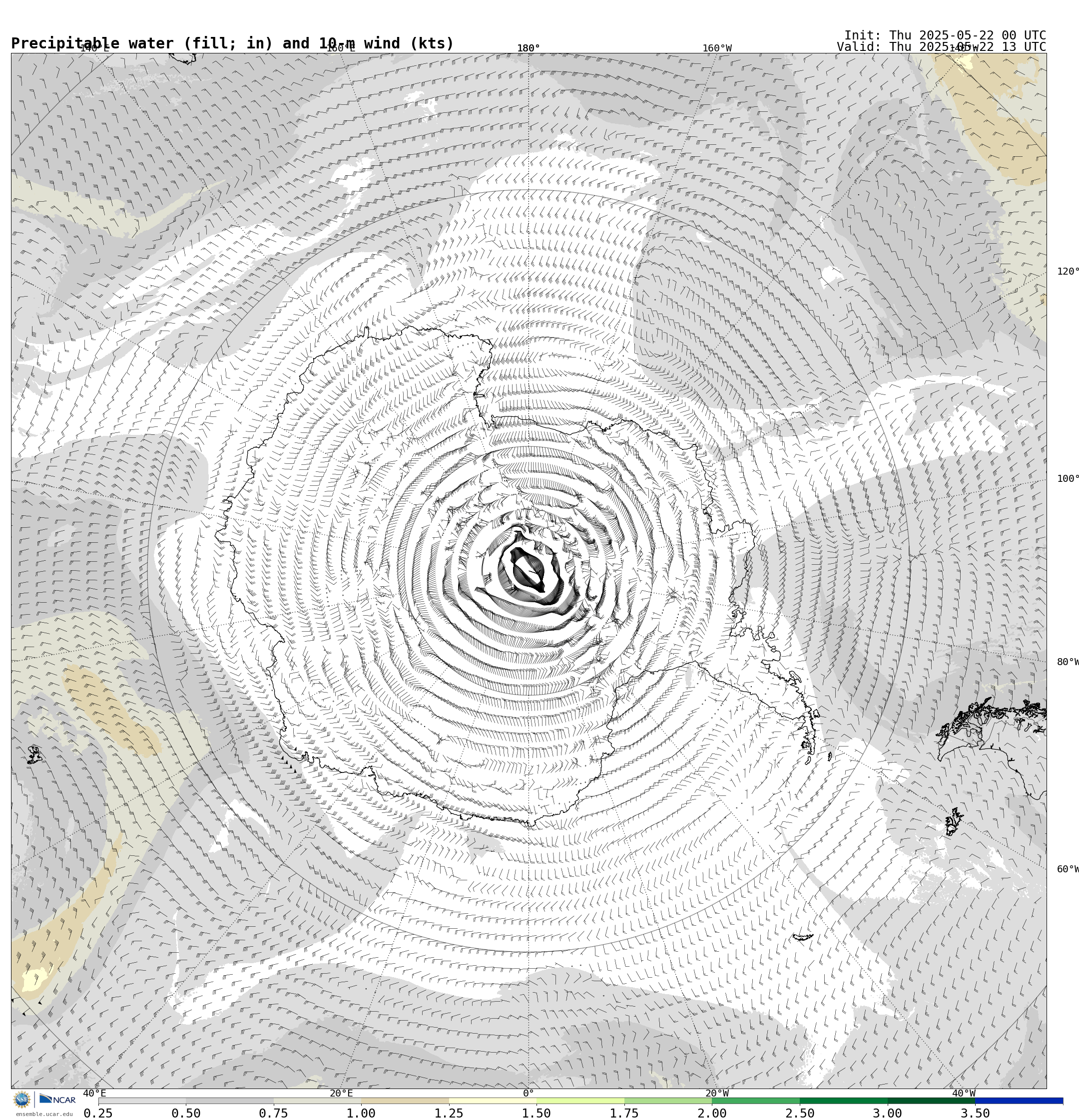Viewport: 1079px width, 1120px height.
Task: Click the 20°W longitude label at bottom
Action: 717,1093
